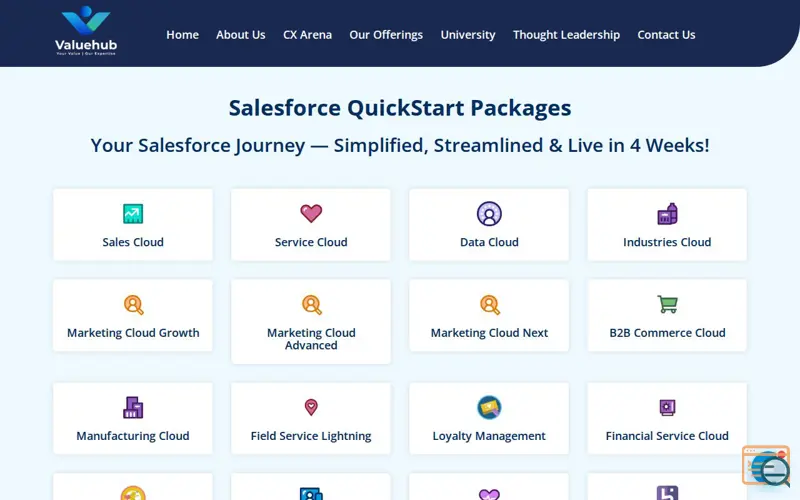The image size is (800, 500).
Task: Click the Industries Cloud factory icon
Action: pos(667,214)
